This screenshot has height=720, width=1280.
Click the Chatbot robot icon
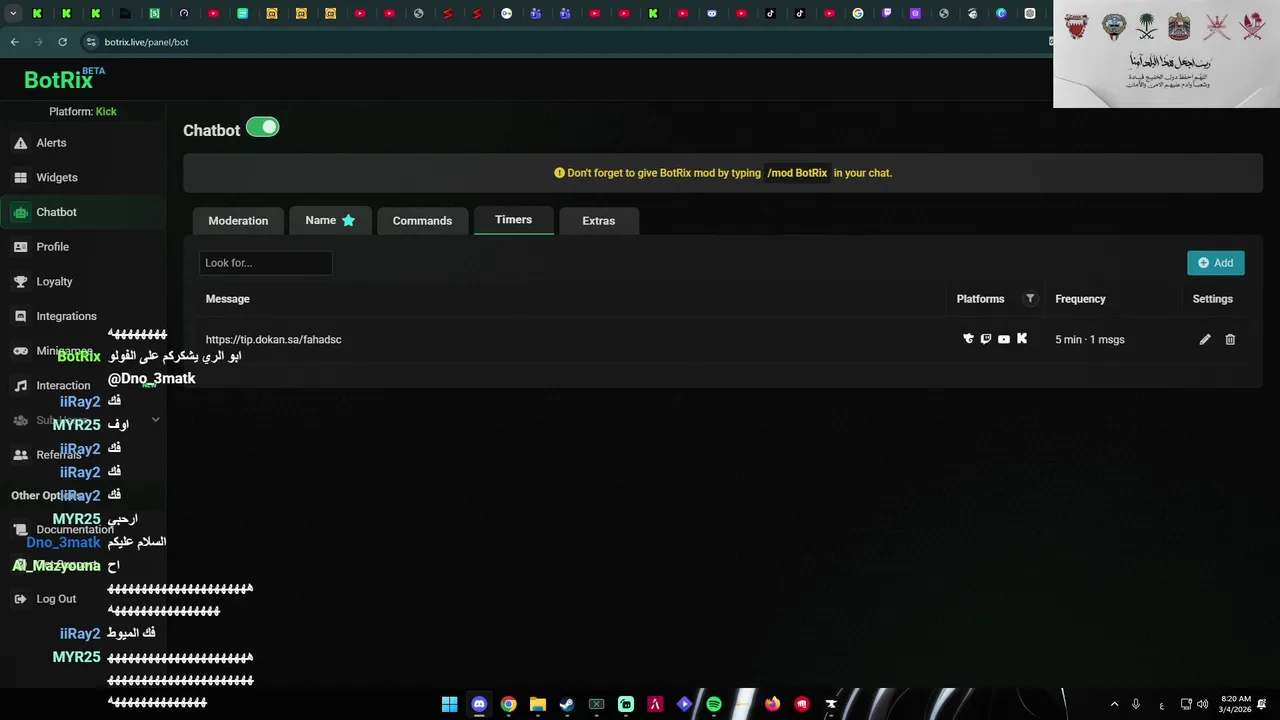coord(20,212)
